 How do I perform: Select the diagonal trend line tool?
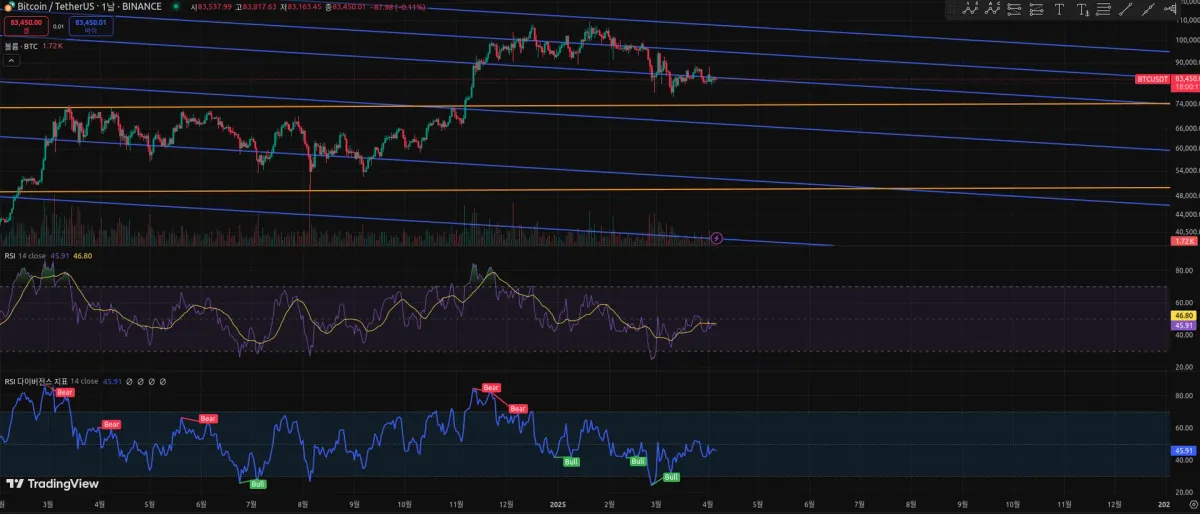click(1126, 9)
